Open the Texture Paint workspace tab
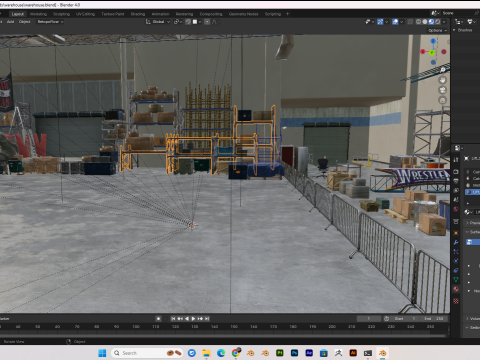This screenshot has width=480, height=360. click(113, 14)
